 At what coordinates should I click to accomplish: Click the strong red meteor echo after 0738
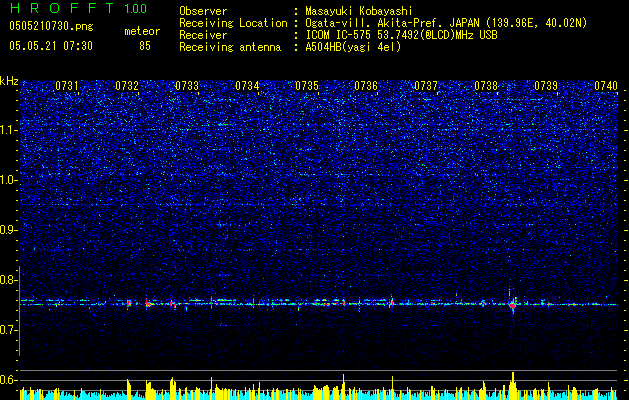click(512, 306)
